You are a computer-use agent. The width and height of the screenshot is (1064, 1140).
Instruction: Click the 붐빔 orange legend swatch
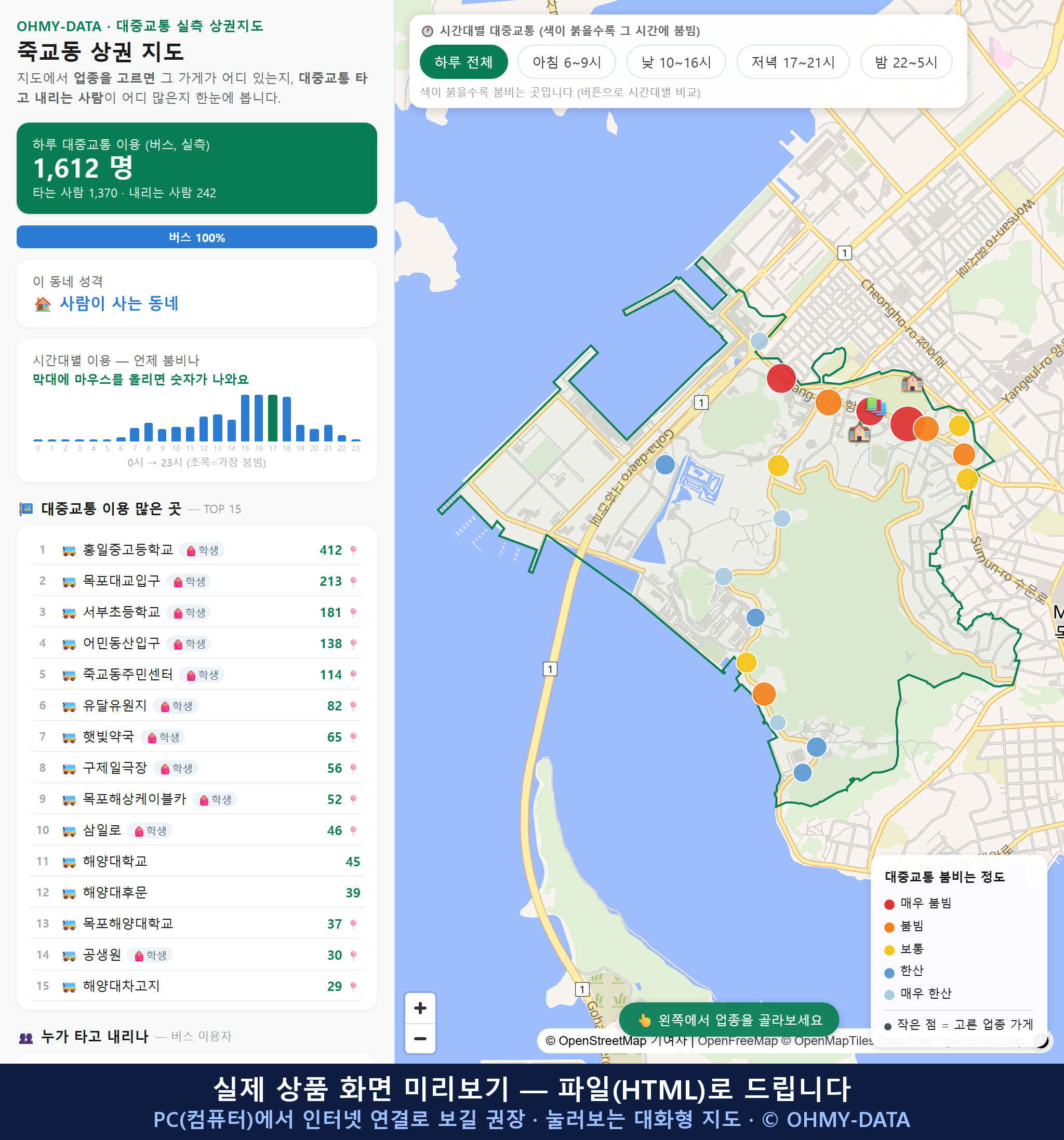coord(889,927)
